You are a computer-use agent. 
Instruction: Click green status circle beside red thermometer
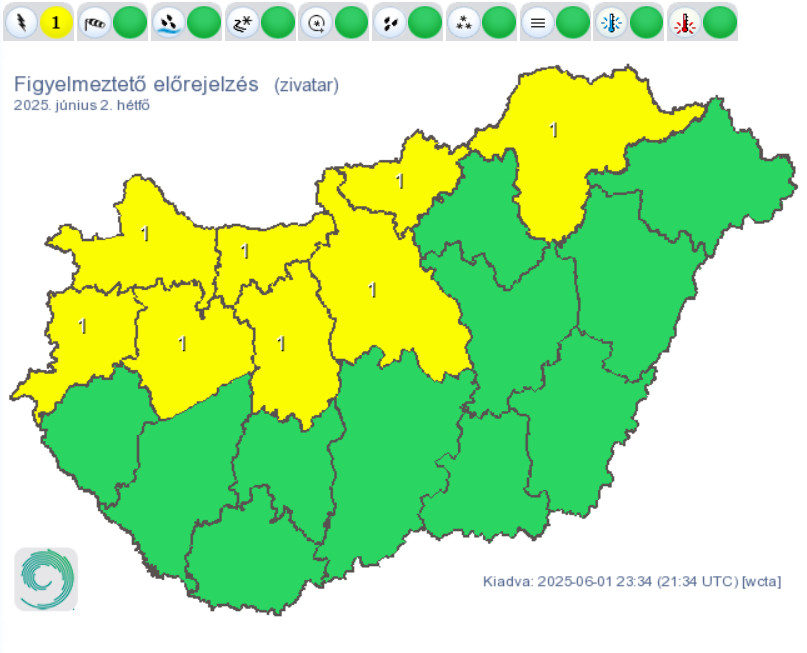click(x=720, y=21)
